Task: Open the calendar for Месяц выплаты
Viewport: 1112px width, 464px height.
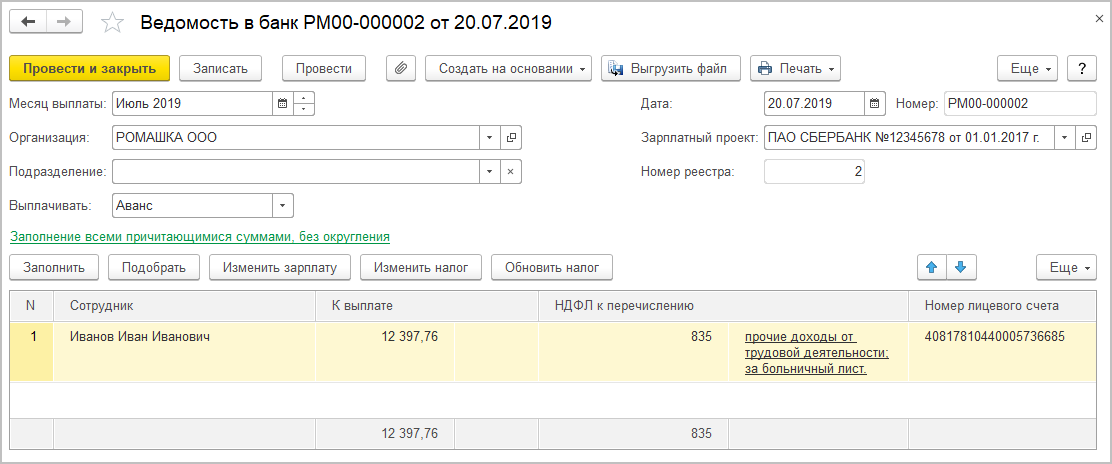Action: [x=283, y=103]
